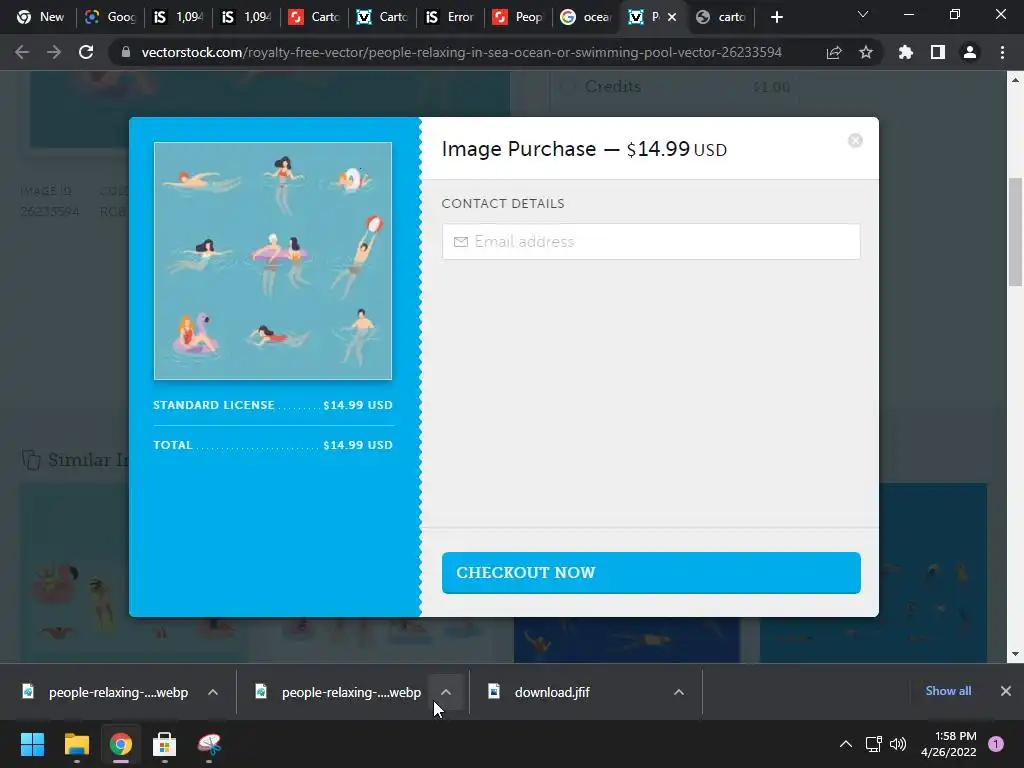Screen dimensions: 1024x768
Task: Open the second people-relaxing webp download
Action: (x=338, y=692)
